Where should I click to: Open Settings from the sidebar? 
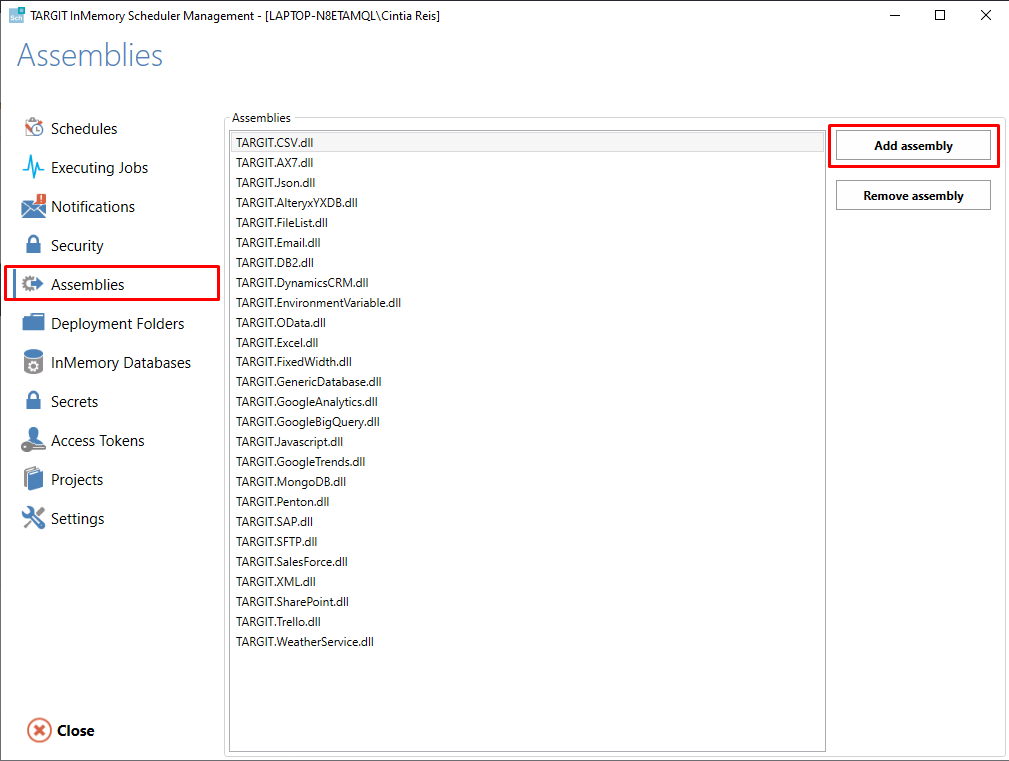pos(78,518)
